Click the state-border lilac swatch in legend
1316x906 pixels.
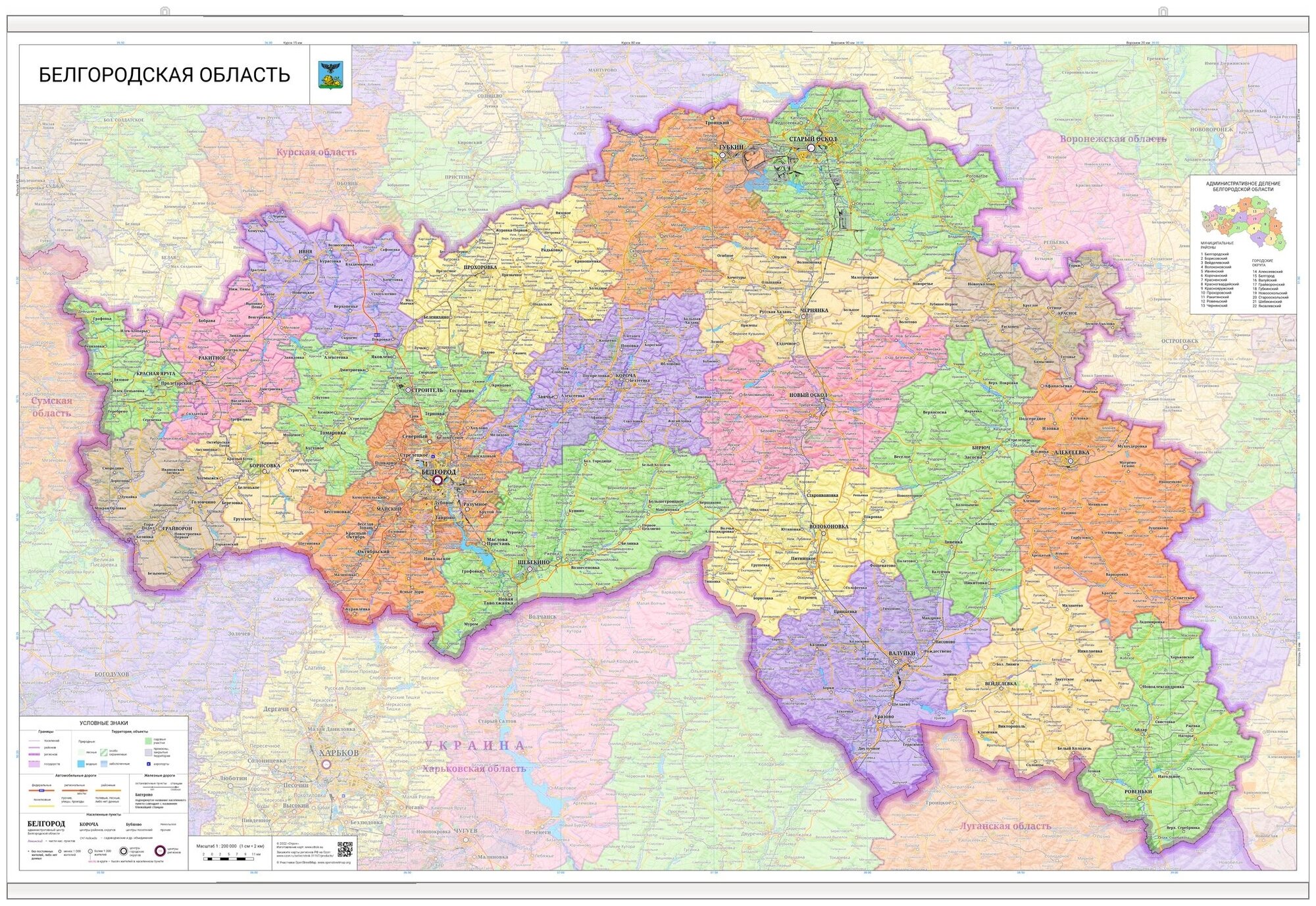point(34,764)
